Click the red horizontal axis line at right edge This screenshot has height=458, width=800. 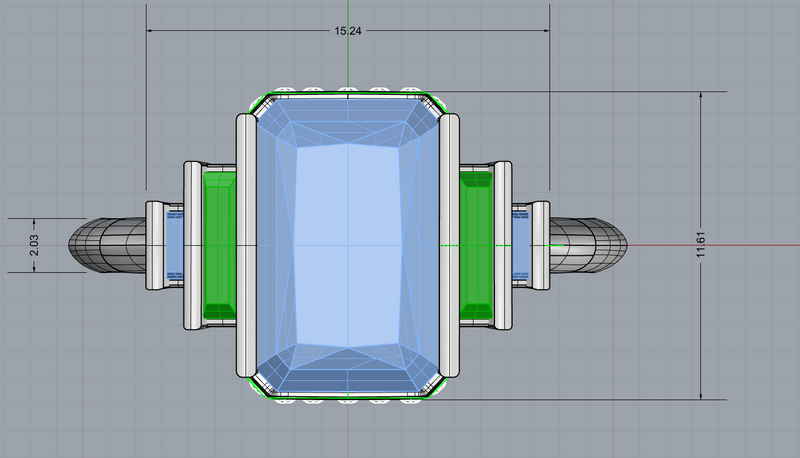pyautogui.click(x=720, y=244)
